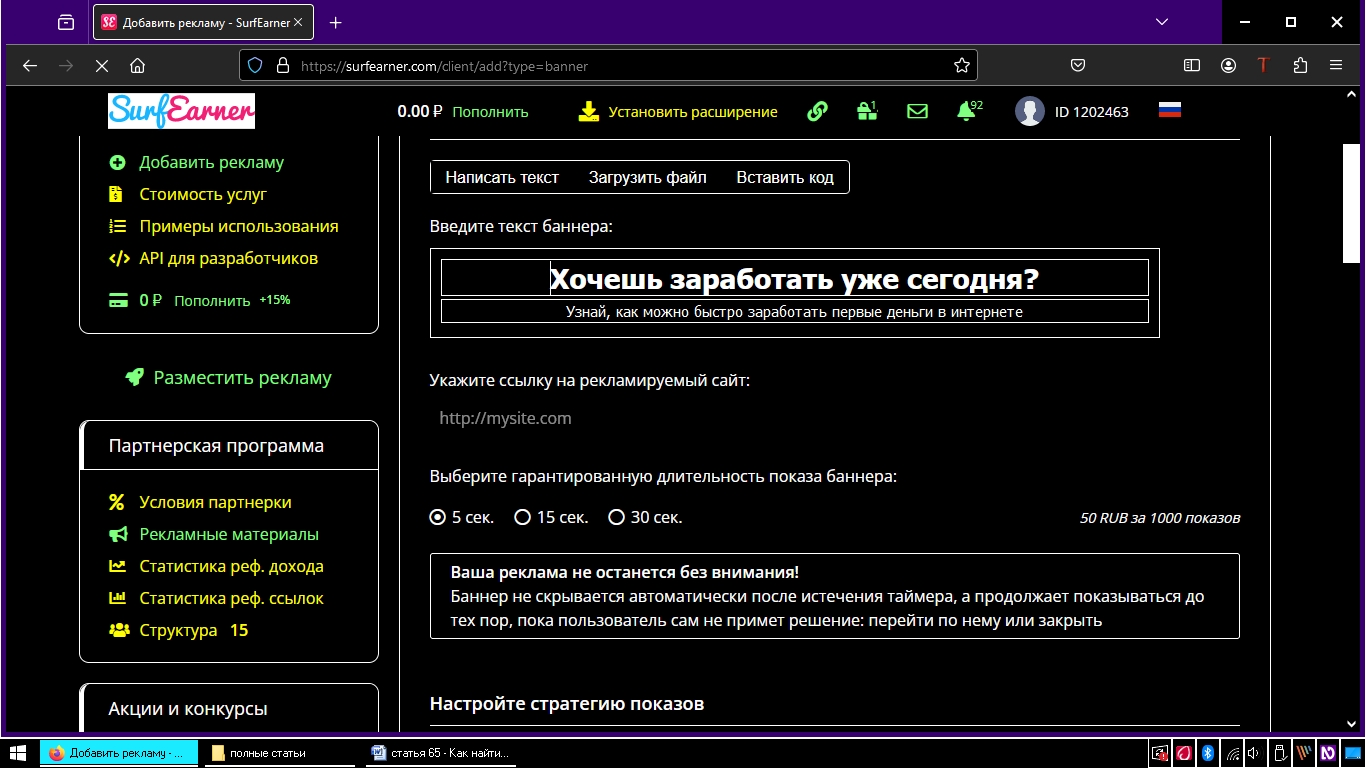Click the user avatar icon
The image size is (1366, 768).
tap(1030, 111)
